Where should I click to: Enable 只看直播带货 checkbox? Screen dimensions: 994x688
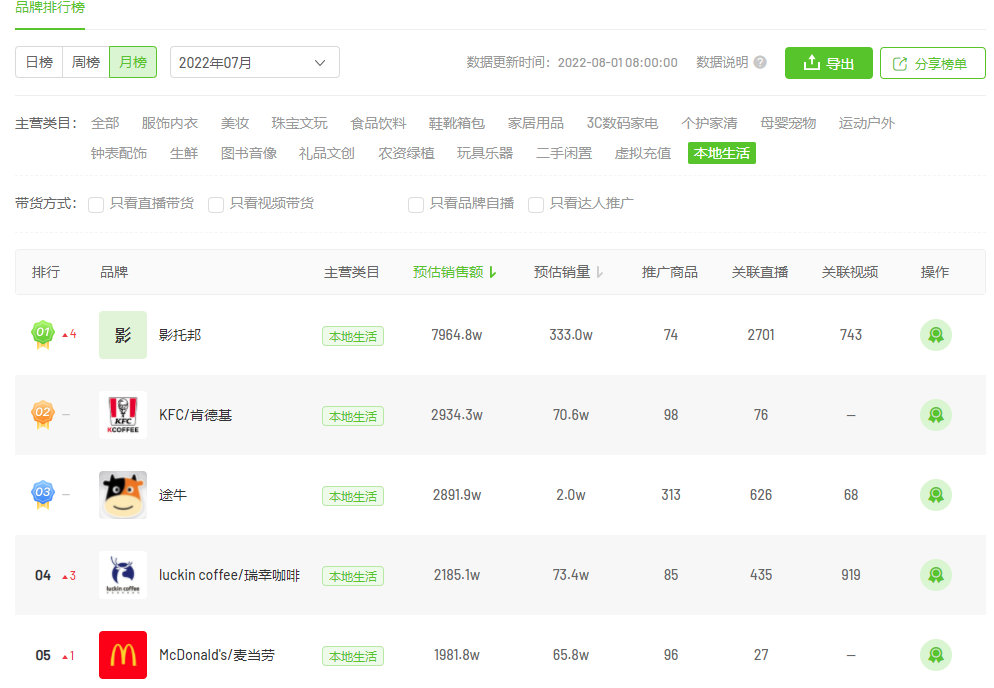[96, 204]
